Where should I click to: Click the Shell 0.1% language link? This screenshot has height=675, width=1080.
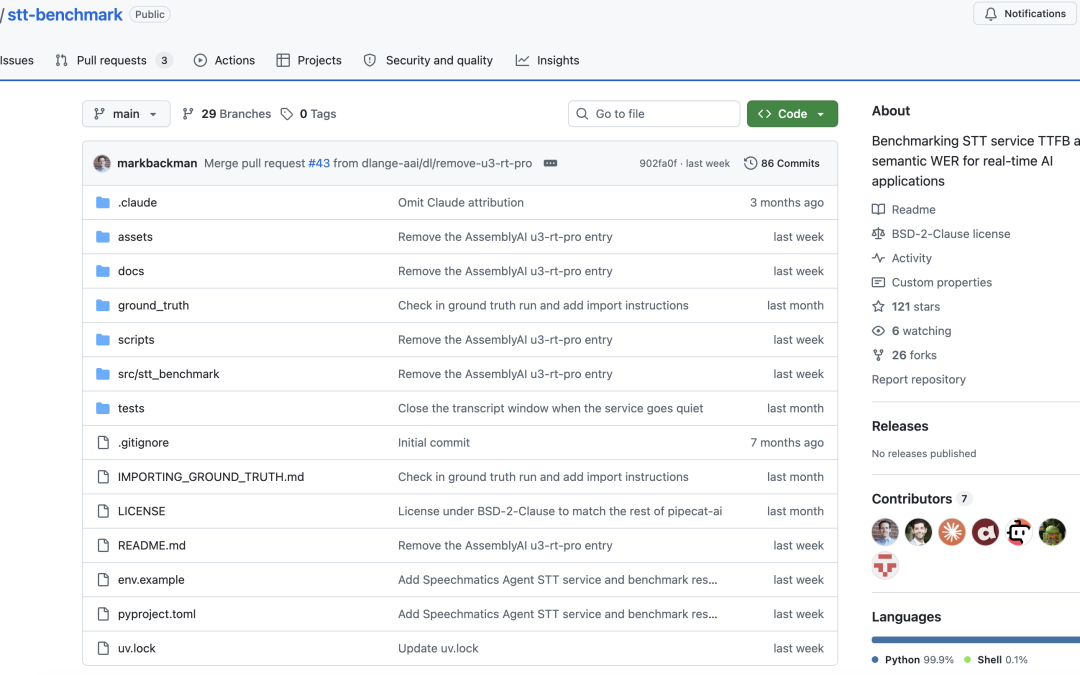click(996, 660)
